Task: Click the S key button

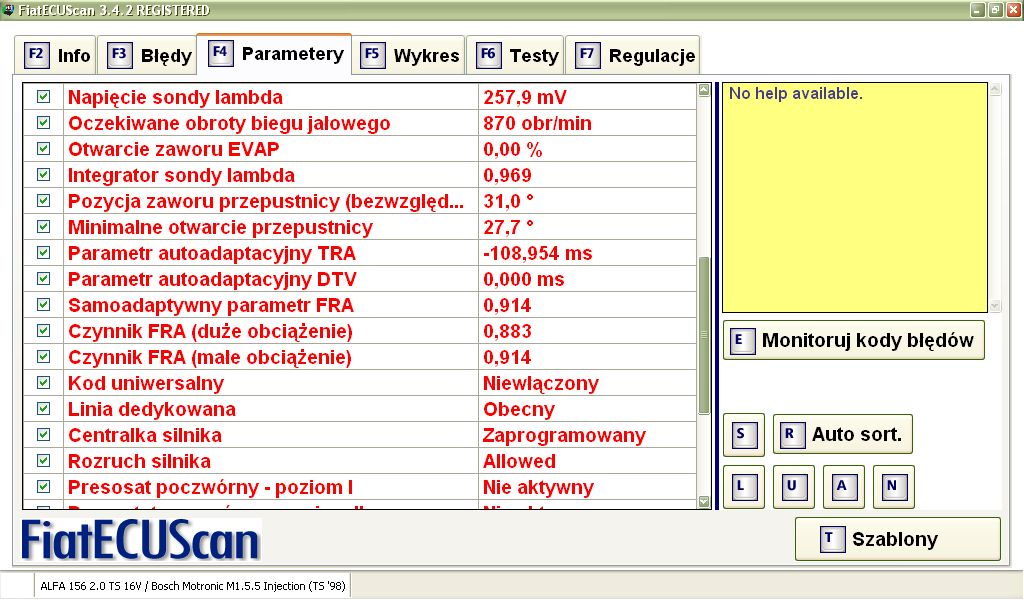Action: 744,434
